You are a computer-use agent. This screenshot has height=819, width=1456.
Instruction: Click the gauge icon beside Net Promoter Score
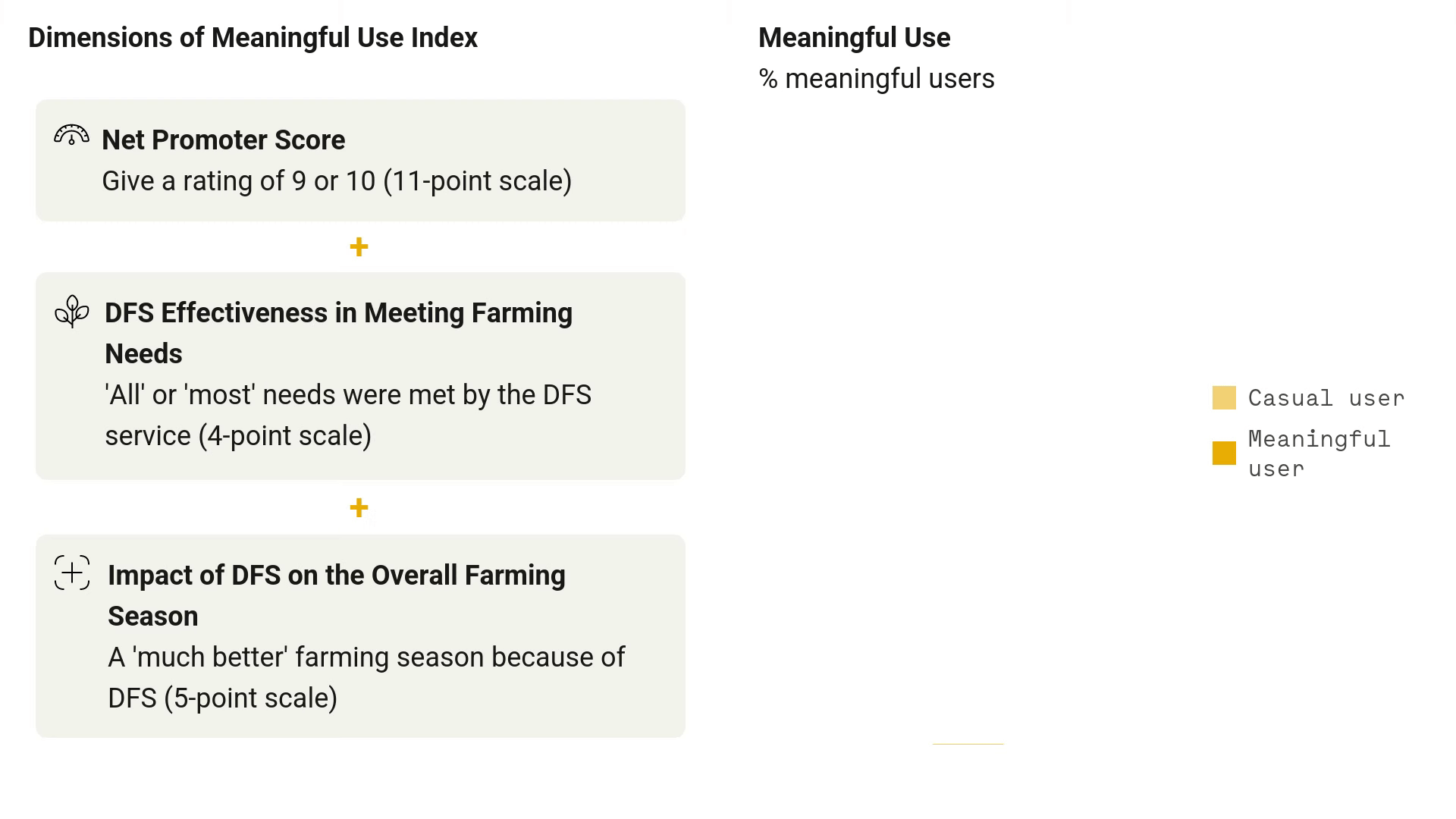(71, 135)
